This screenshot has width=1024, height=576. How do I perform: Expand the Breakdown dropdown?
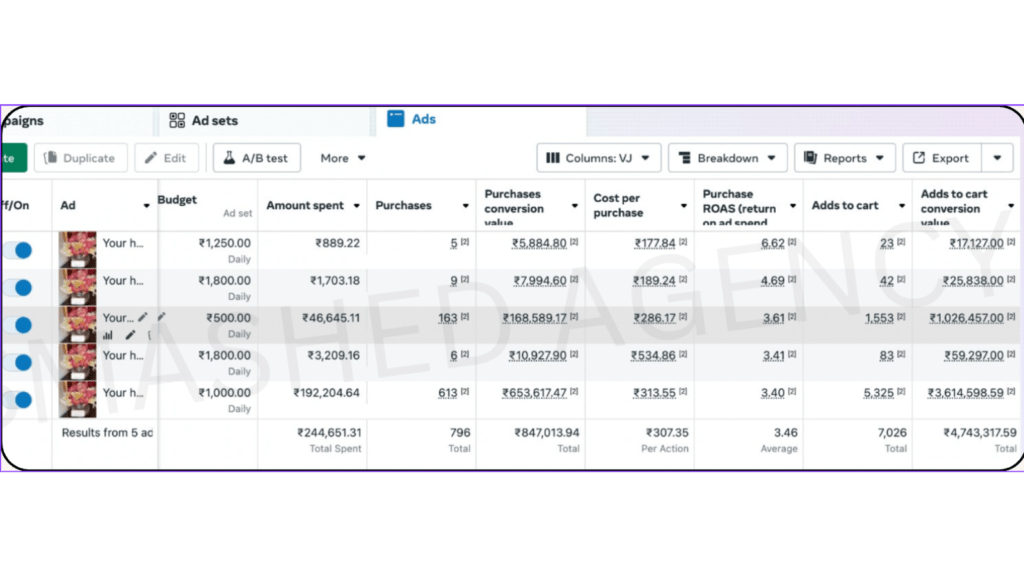click(730, 158)
